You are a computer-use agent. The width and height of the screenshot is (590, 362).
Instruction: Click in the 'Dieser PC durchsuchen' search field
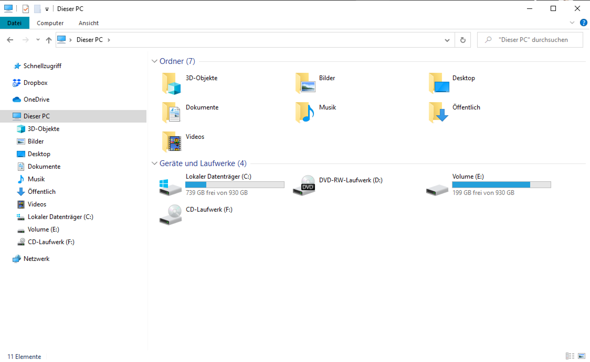530,40
